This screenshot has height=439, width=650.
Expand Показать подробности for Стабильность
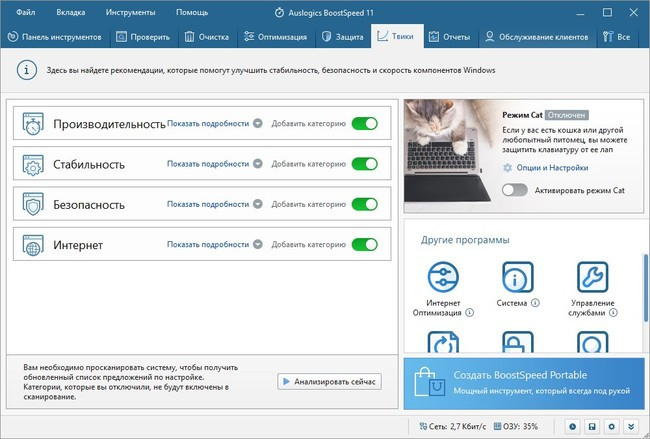pyautogui.click(x=214, y=164)
